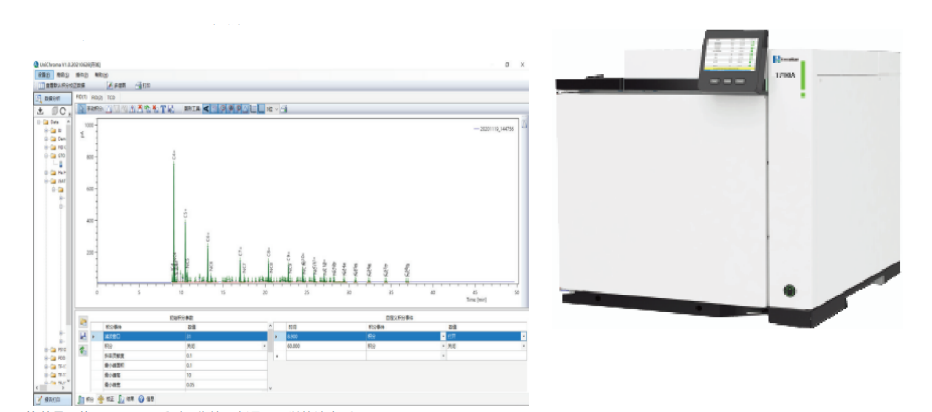The height and width of the screenshot is (412, 932).
Task: Click the Report Print button at bottom left
Action: point(52,400)
